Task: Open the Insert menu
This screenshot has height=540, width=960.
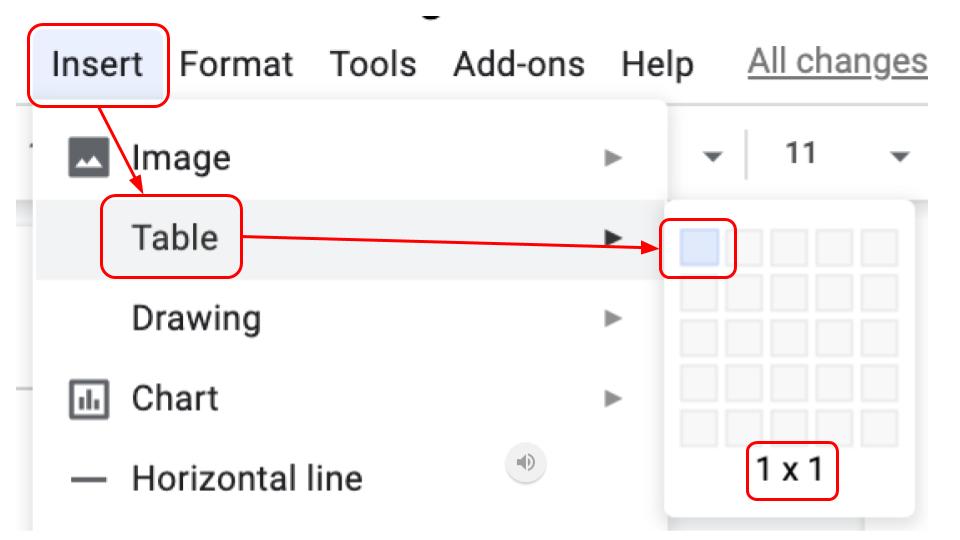Action: point(97,64)
